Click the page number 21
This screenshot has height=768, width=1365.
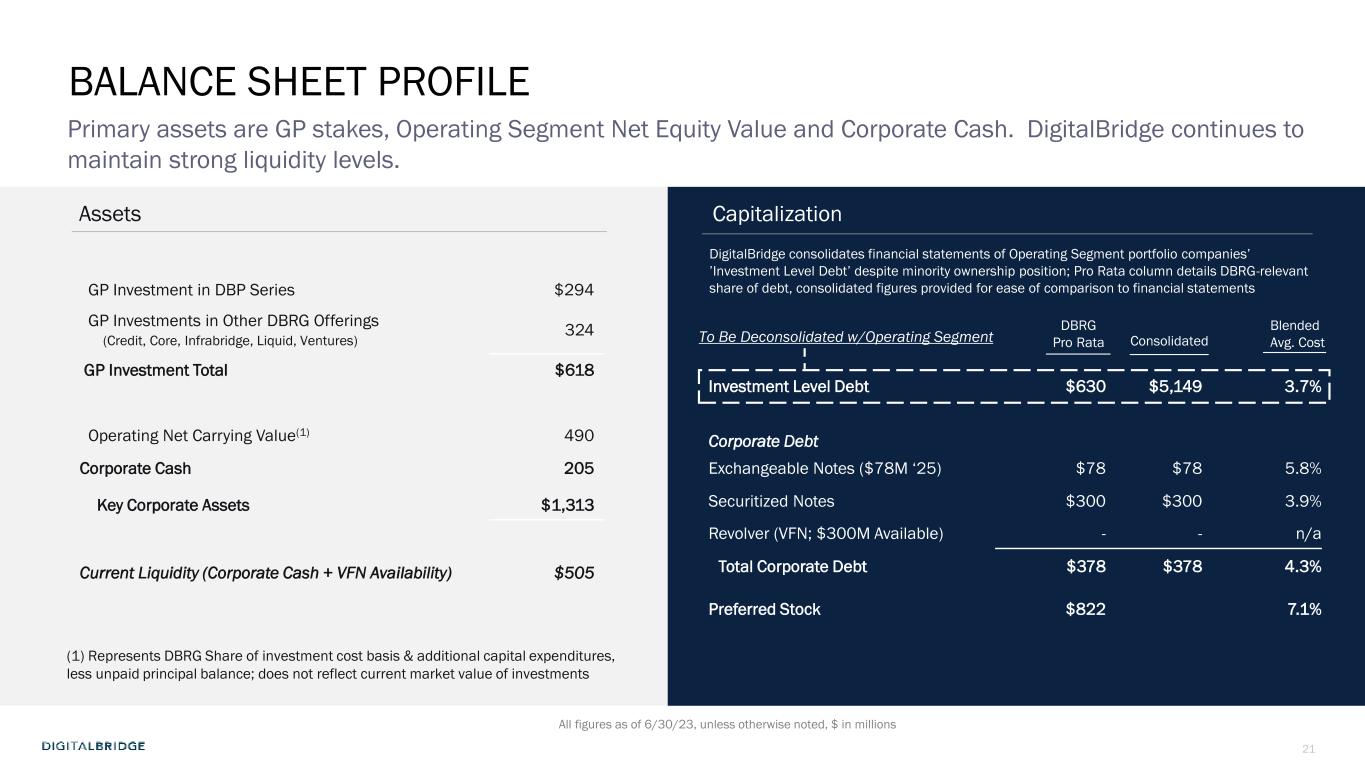(x=1309, y=750)
